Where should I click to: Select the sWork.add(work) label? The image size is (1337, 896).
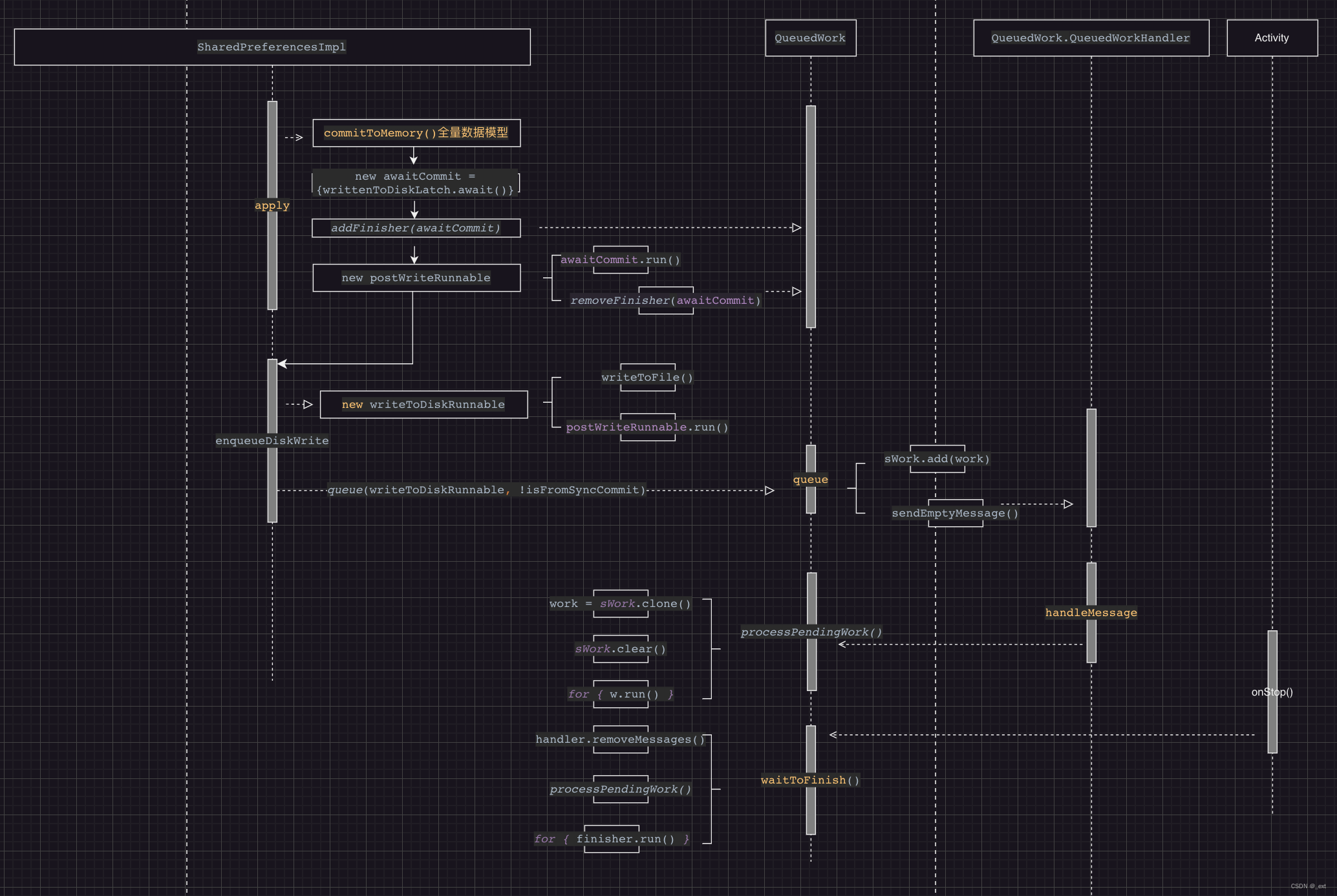(x=937, y=459)
